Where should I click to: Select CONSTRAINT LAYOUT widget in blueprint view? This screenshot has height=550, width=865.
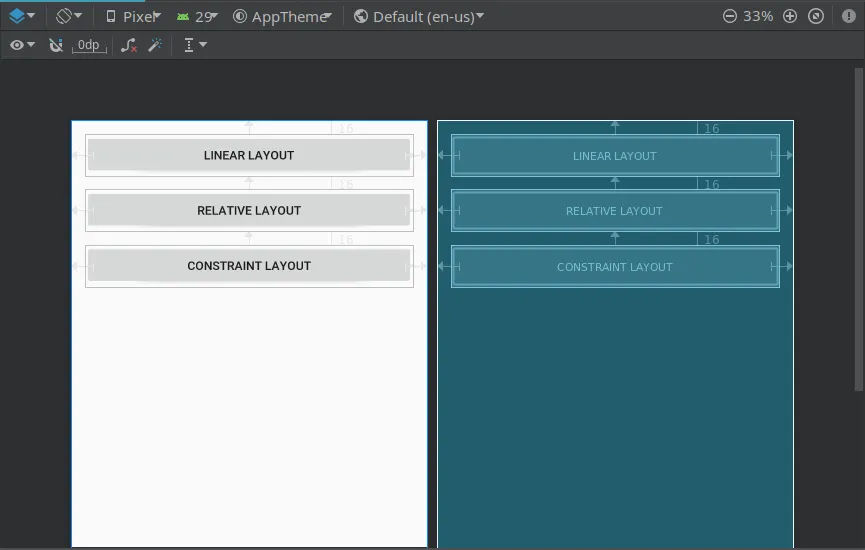[615, 266]
